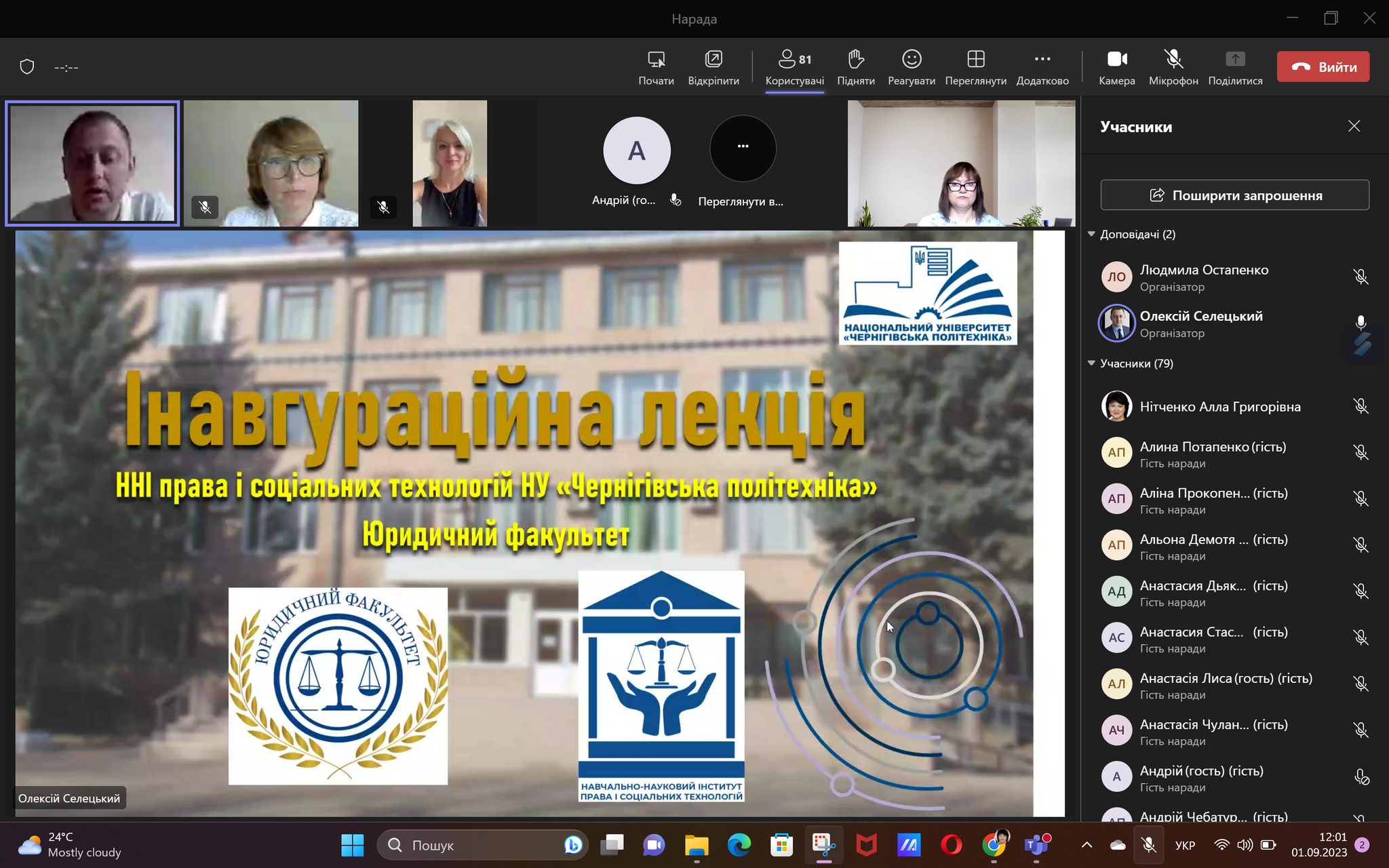1389x868 pixels.
Task: Click the speaking man's video thumbnail
Action: pos(92,163)
